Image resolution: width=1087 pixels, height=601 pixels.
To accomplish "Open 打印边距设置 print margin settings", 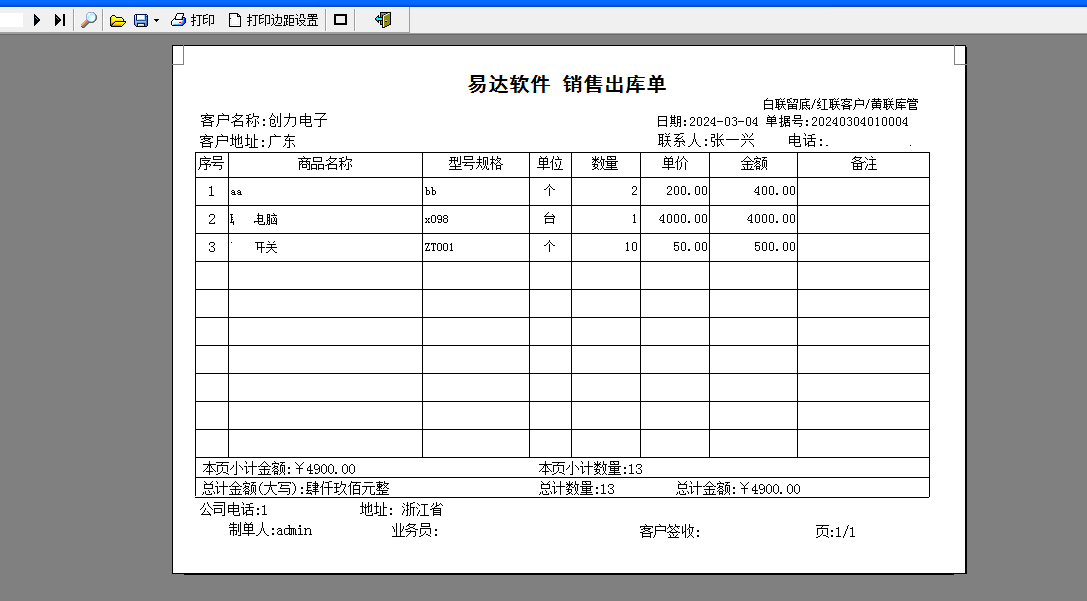I will 273,20.
